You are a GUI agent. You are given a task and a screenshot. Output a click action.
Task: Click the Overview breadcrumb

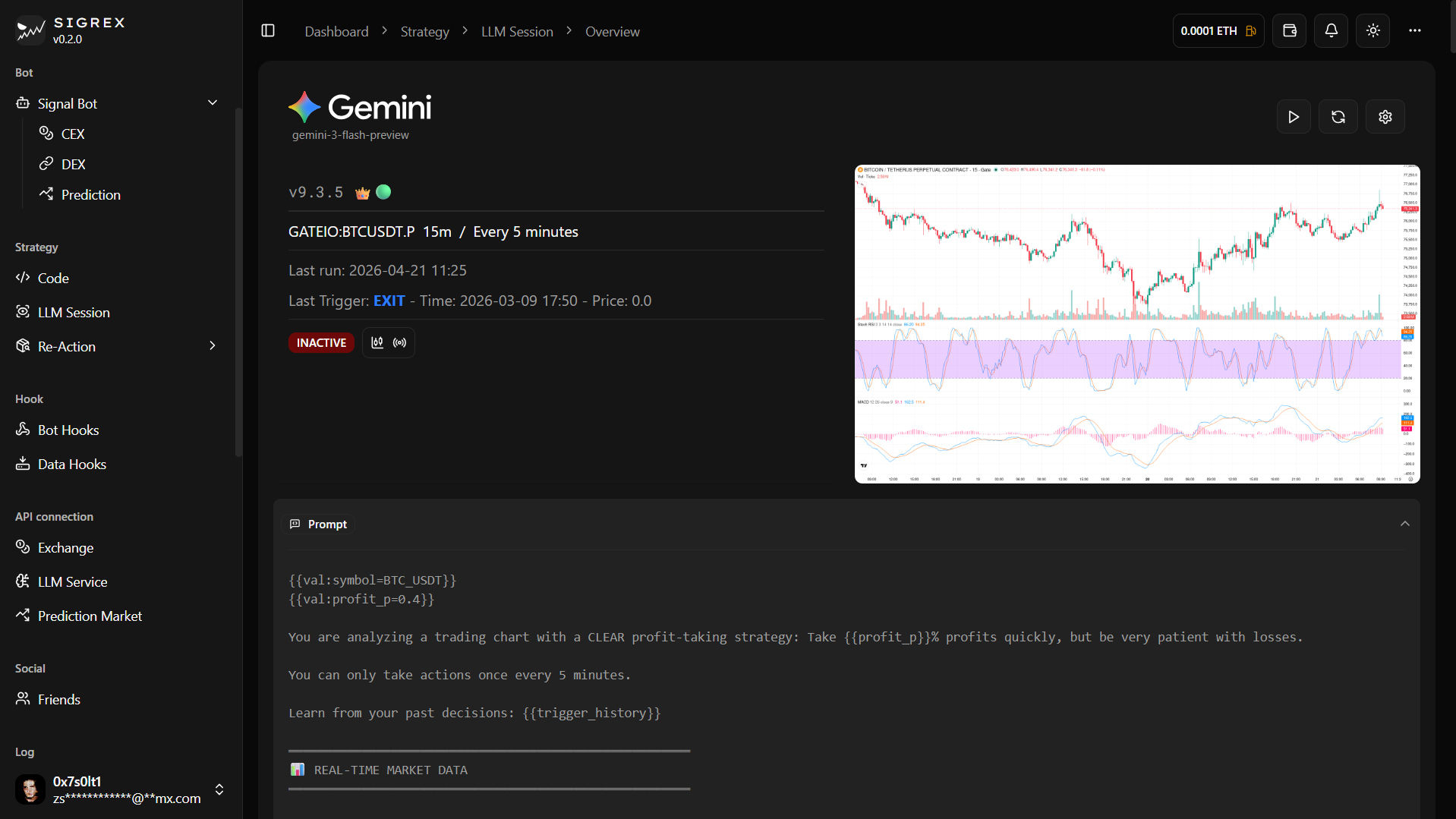[612, 31]
